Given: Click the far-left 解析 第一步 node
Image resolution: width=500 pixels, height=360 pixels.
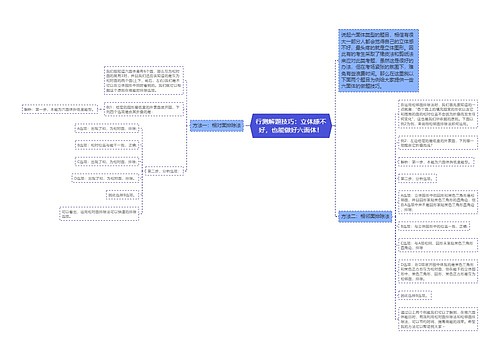Looking at the screenshot, I should tap(60, 109).
